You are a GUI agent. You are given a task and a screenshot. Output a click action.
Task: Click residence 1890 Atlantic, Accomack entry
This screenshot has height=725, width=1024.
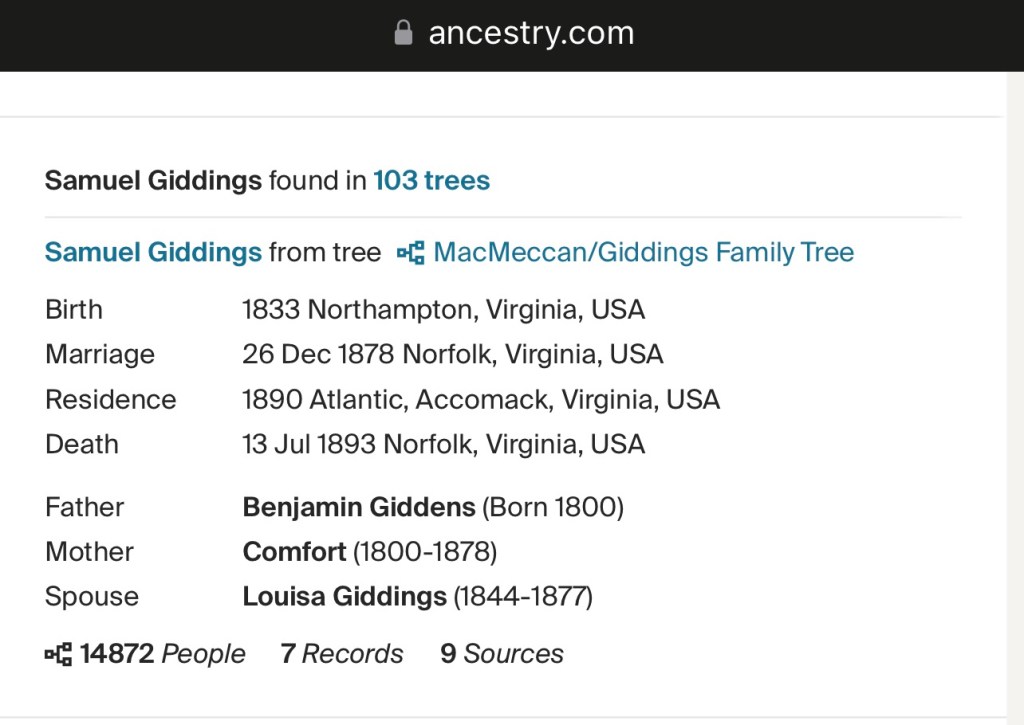click(x=480, y=400)
